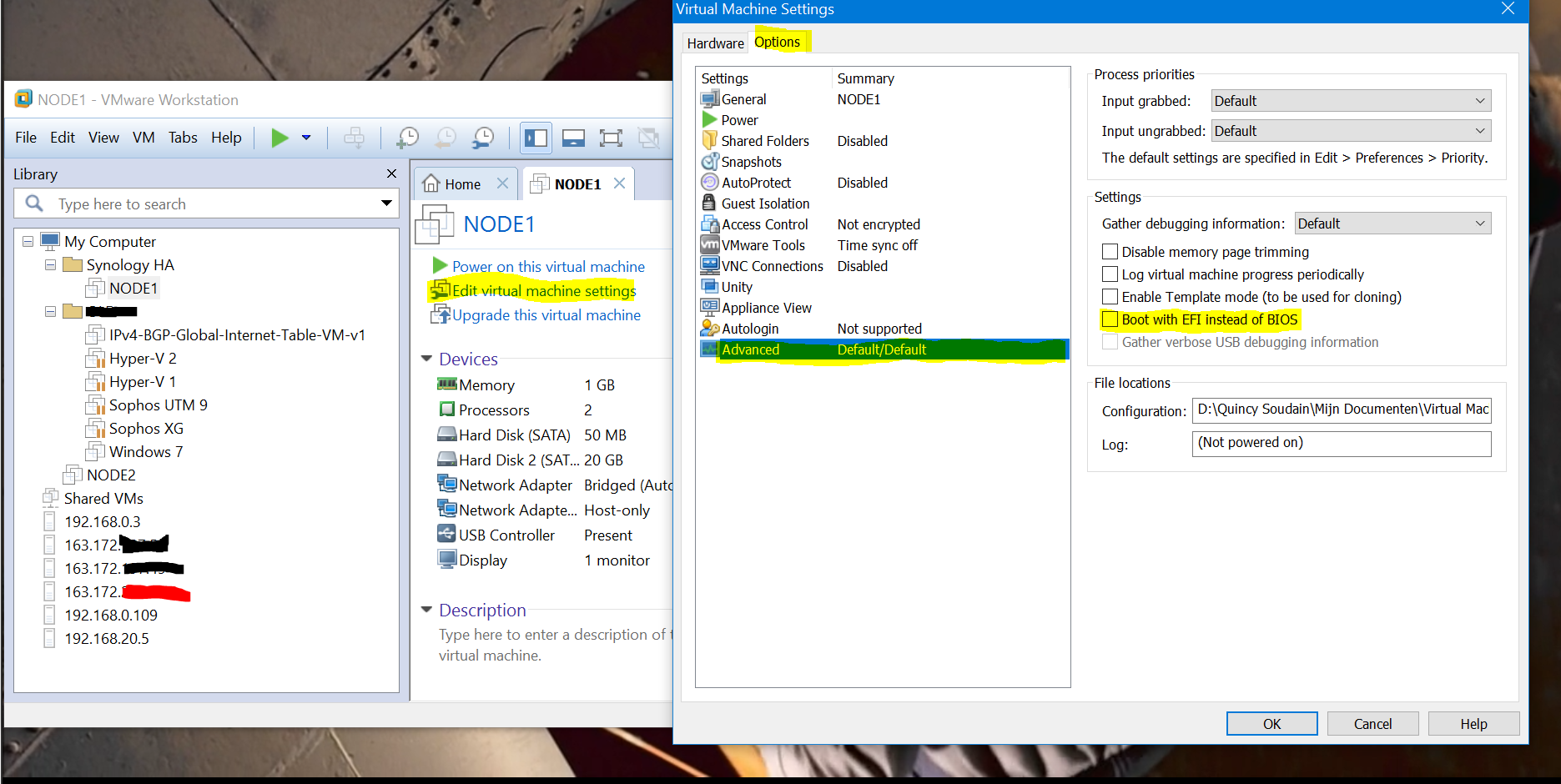Collapse the Devices section

427,359
